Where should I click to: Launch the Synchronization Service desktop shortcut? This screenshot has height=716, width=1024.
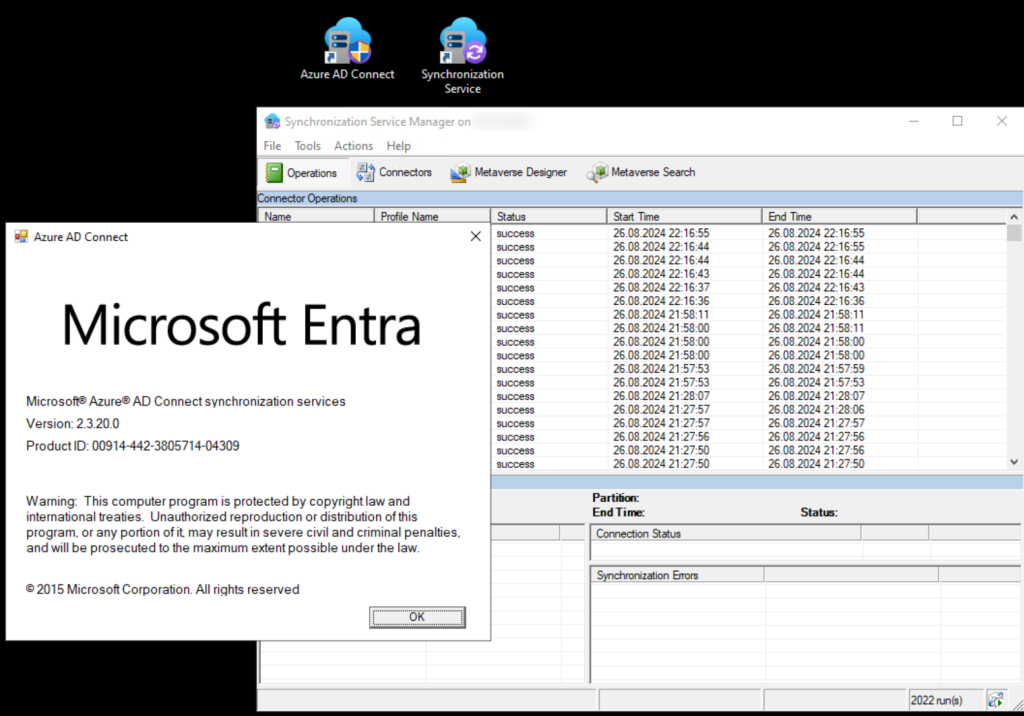pos(462,56)
